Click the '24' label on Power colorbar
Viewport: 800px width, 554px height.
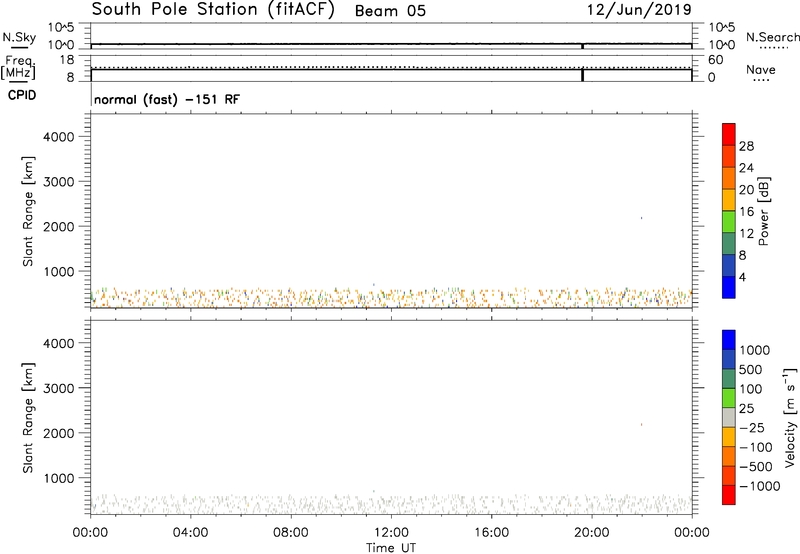(x=746, y=168)
